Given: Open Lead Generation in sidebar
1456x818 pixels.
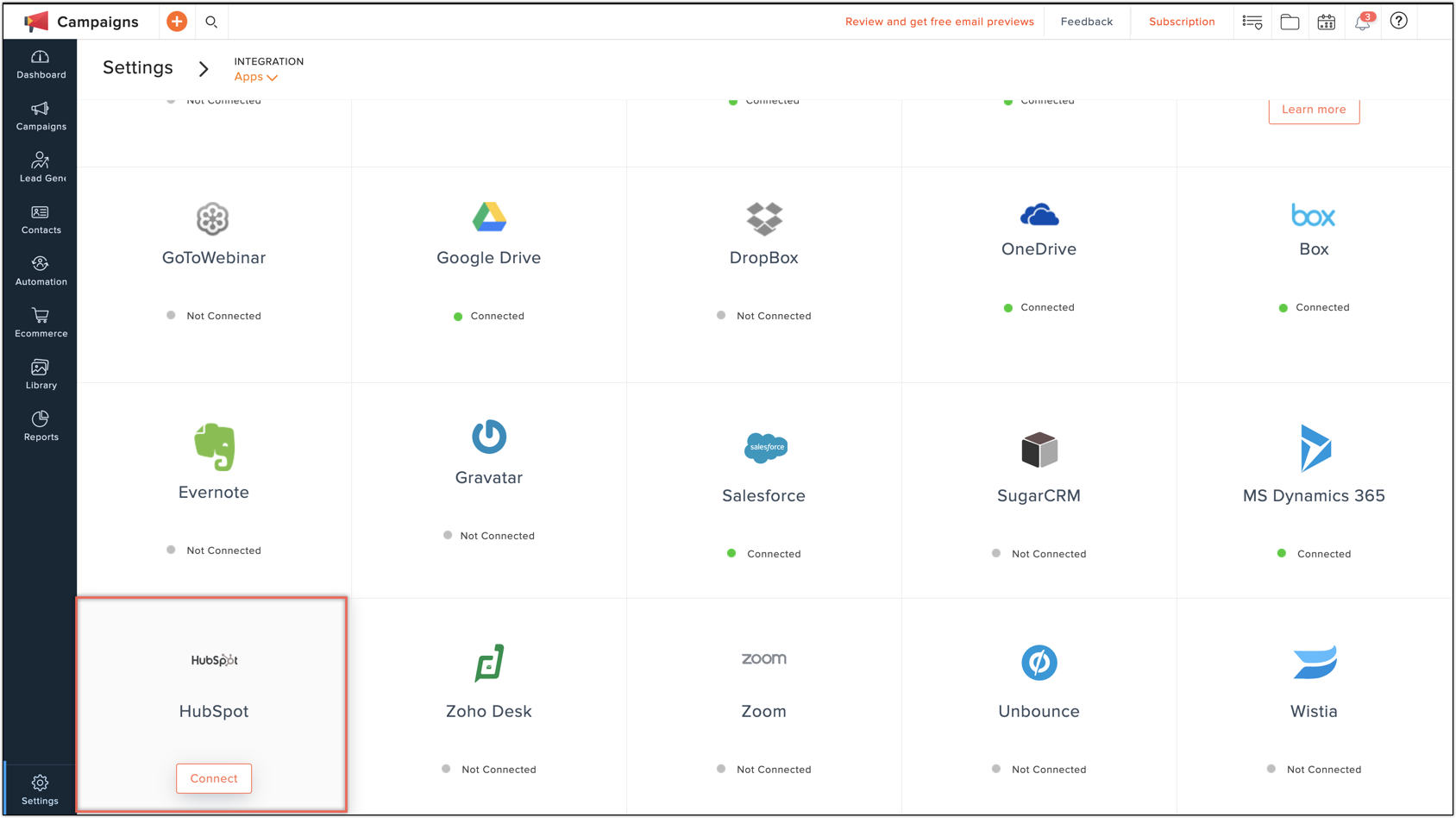Looking at the screenshot, I should (x=41, y=168).
